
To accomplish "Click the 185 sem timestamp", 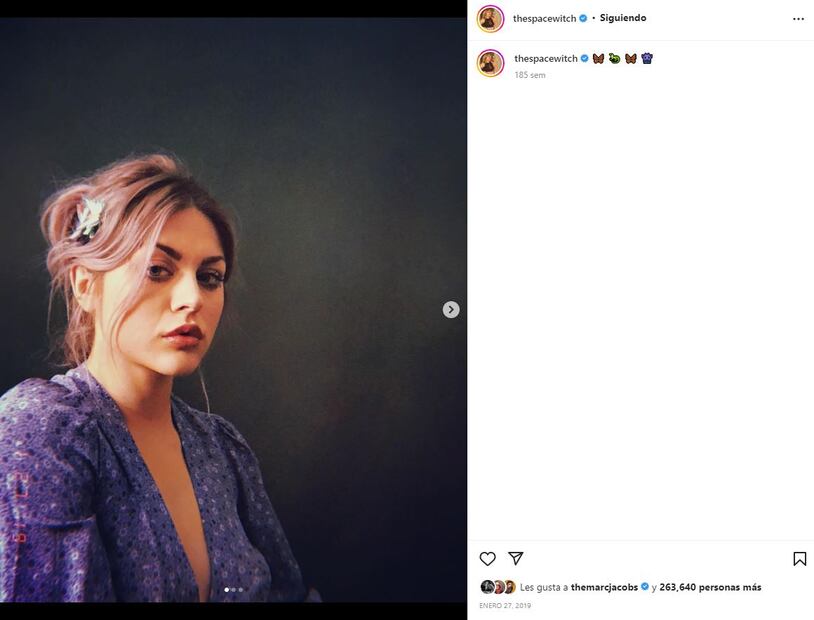I will pos(530,75).
